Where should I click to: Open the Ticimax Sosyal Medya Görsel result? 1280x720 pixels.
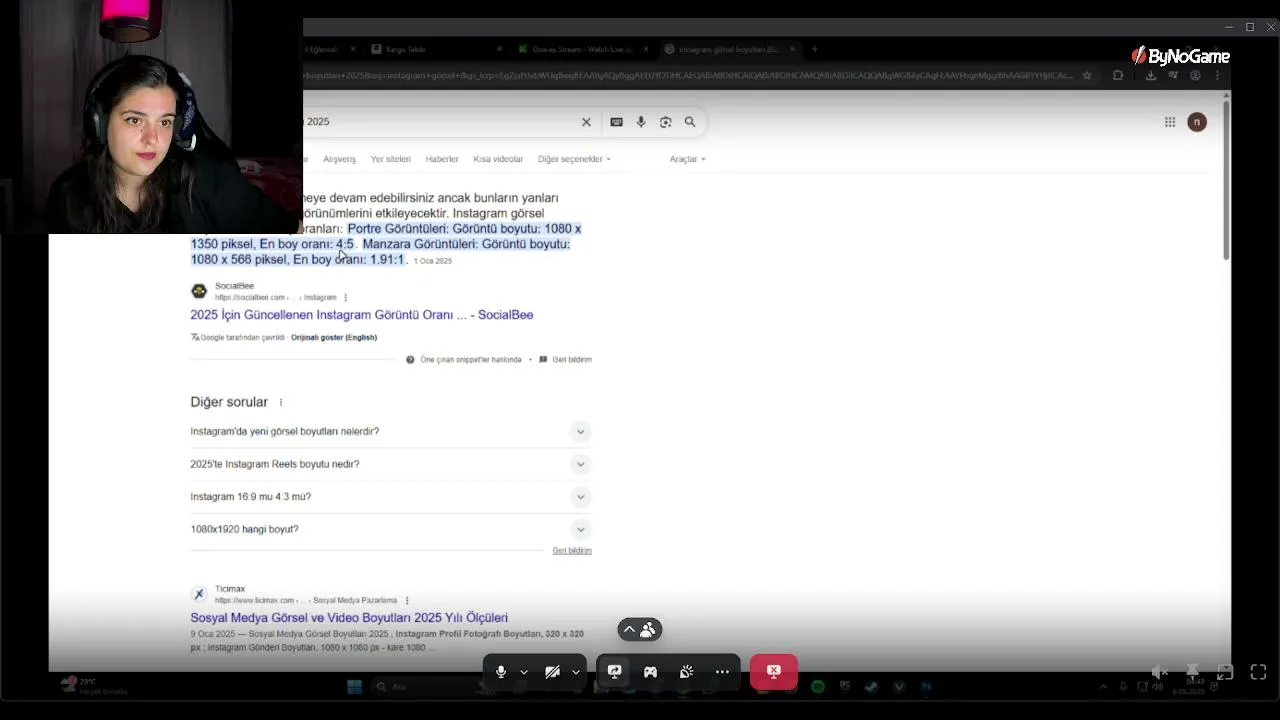[349, 618]
